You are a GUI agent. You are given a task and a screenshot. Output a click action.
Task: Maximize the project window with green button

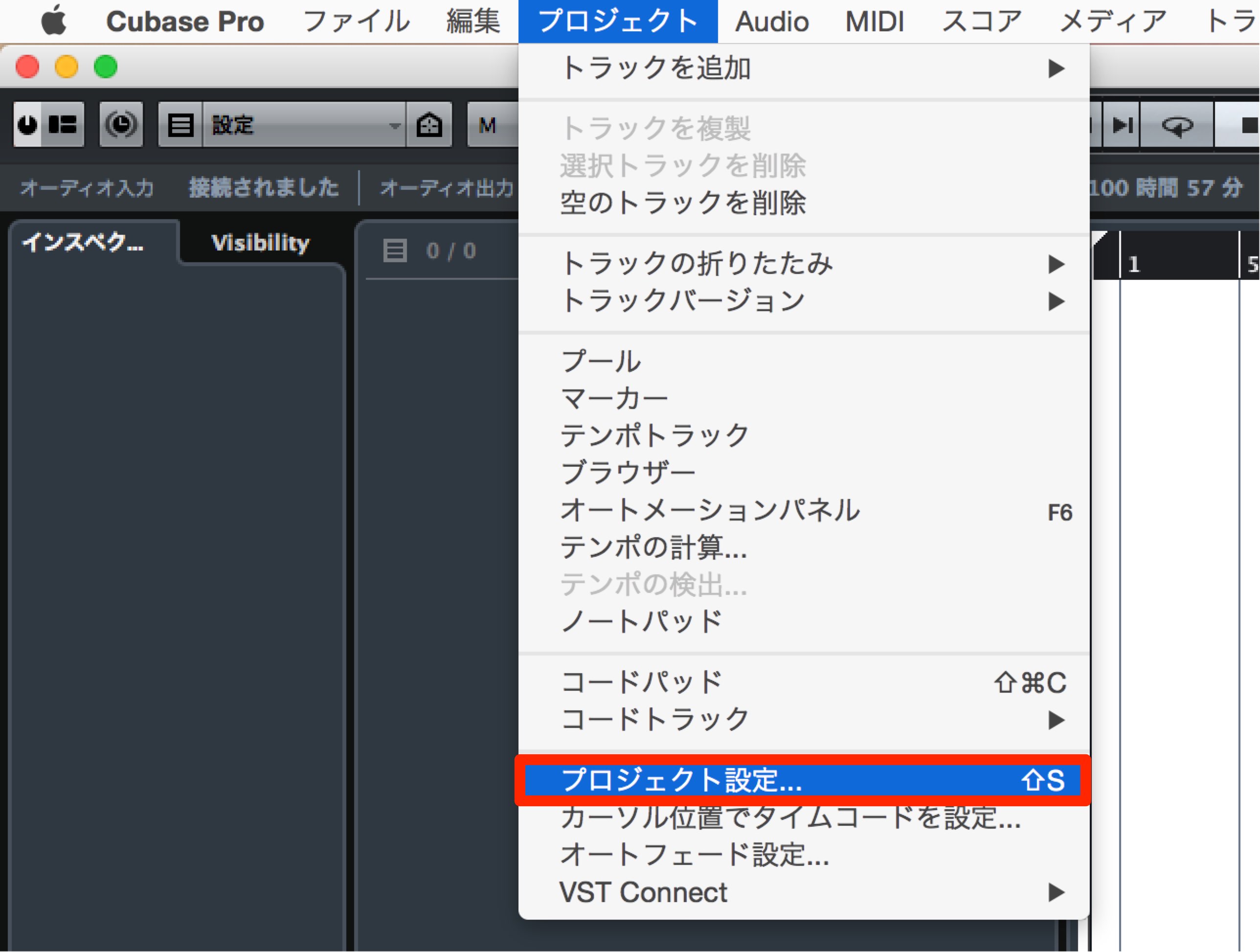105,67
